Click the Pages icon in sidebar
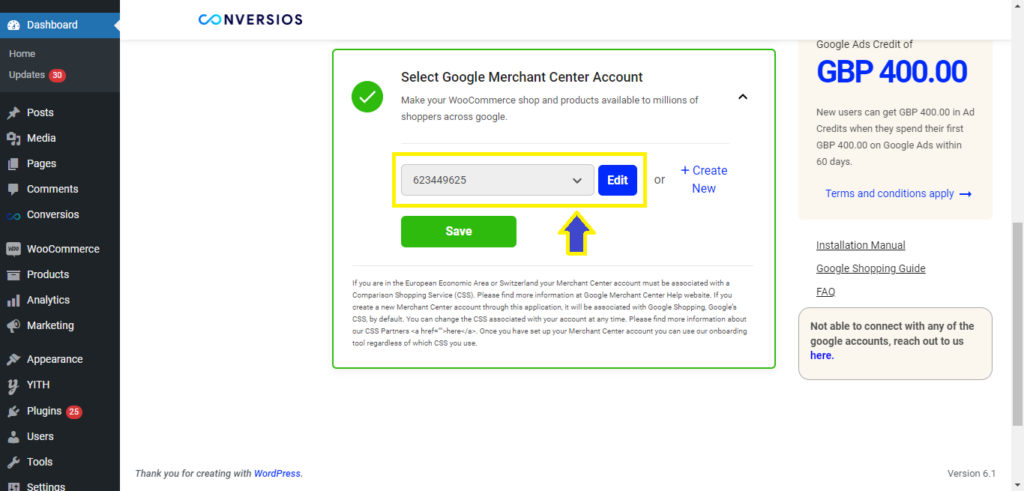This screenshot has width=1024, height=491. pos(13,164)
